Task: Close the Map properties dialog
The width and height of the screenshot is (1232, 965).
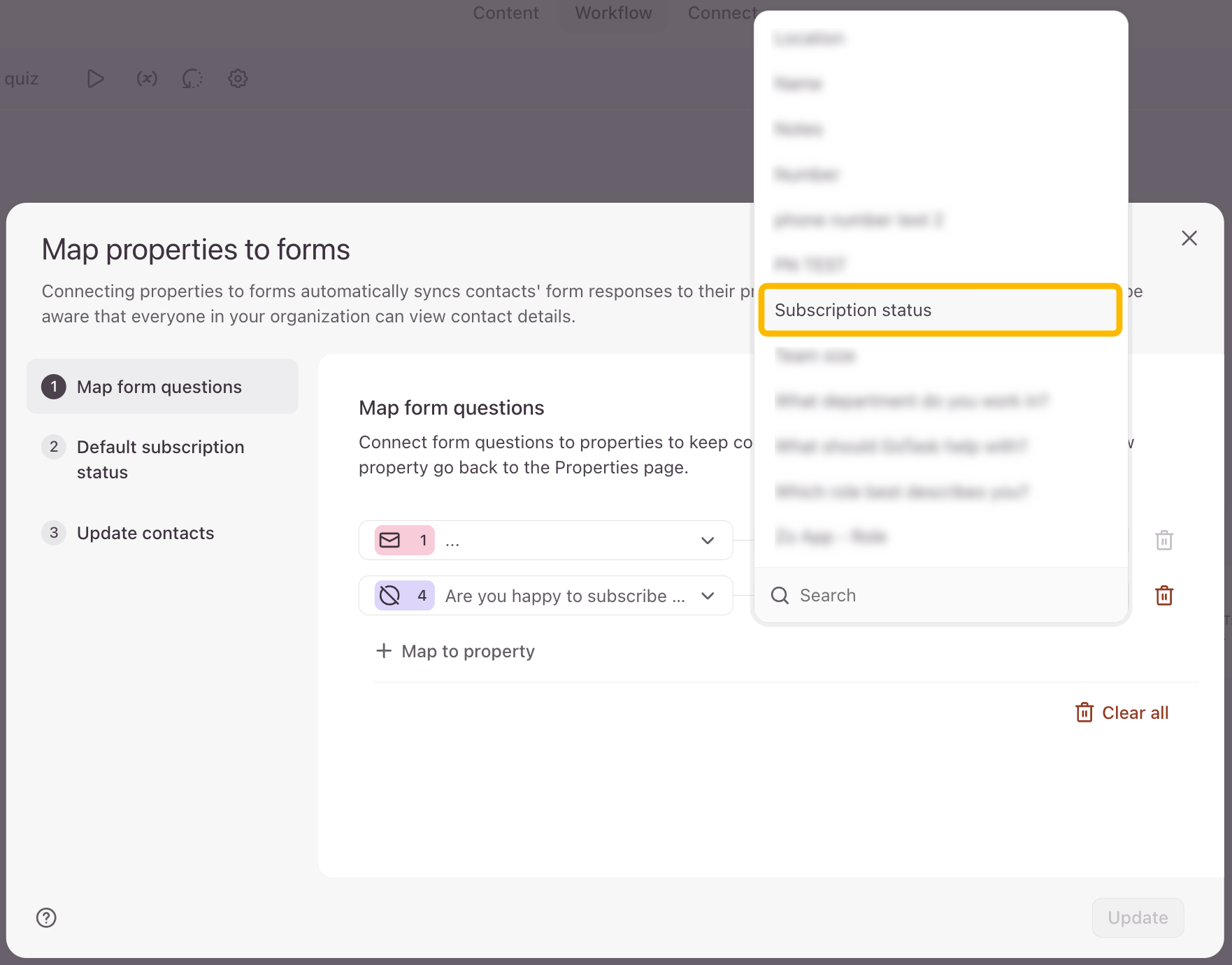Action: point(1189,238)
